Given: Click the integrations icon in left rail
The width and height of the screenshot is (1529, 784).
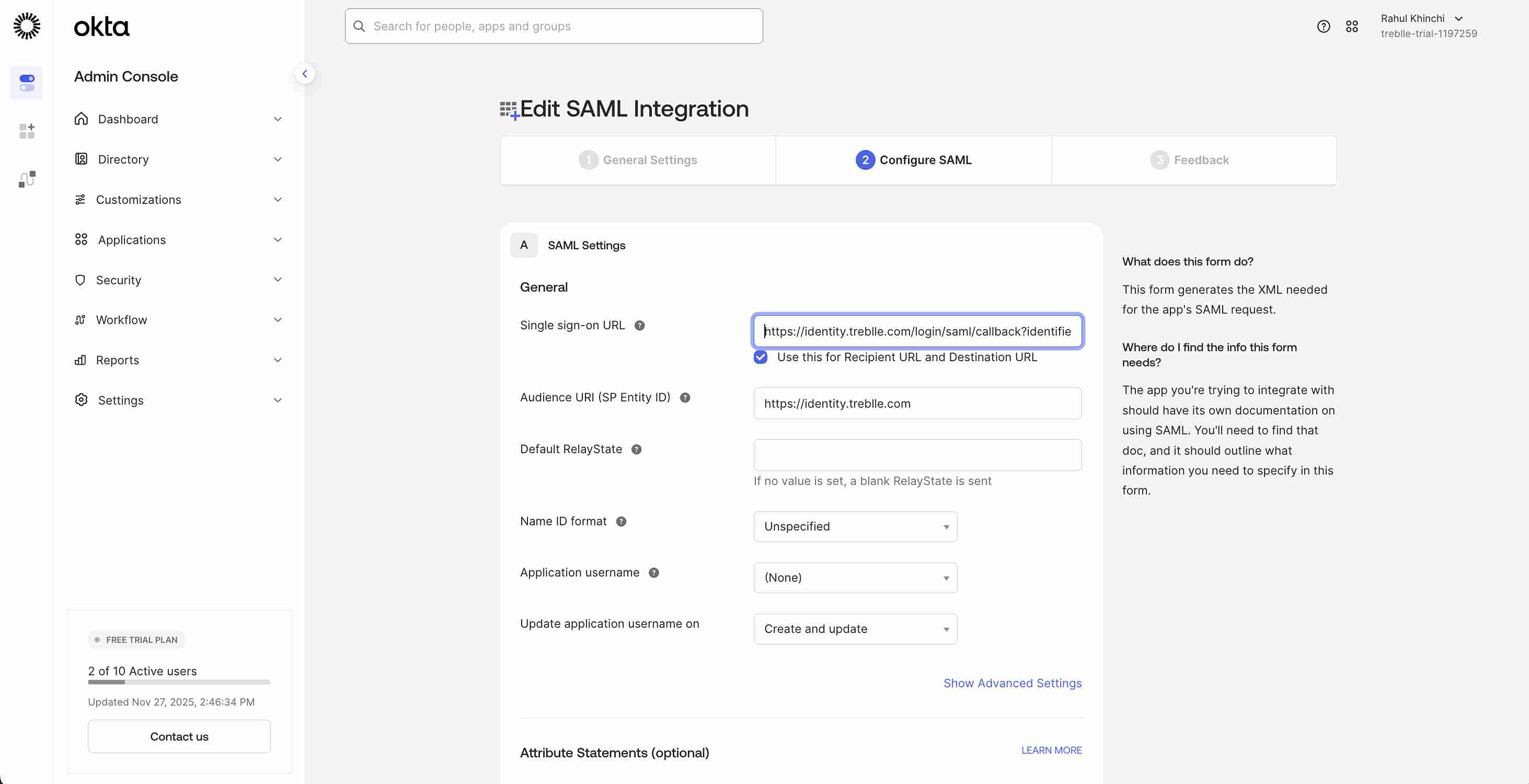Looking at the screenshot, I should [27, 179].
